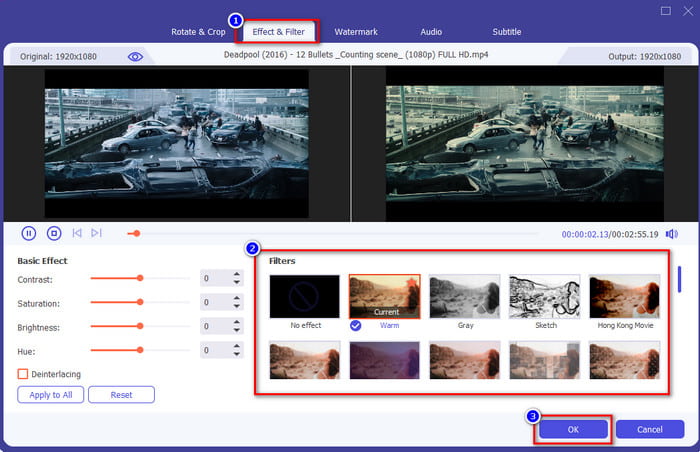This screenshot has height=452, width=700.
Task: Select the No effect filter
Action: coord(304,297)
